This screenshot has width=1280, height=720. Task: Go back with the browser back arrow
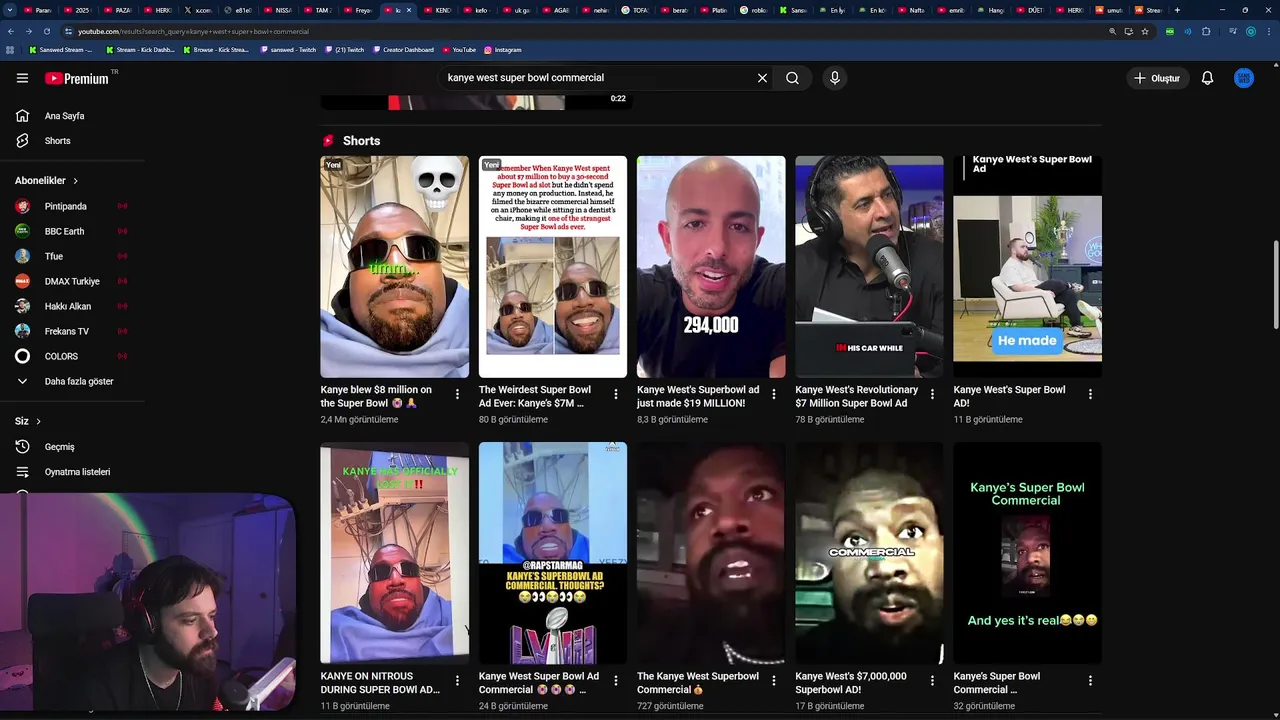pos(11,31)
